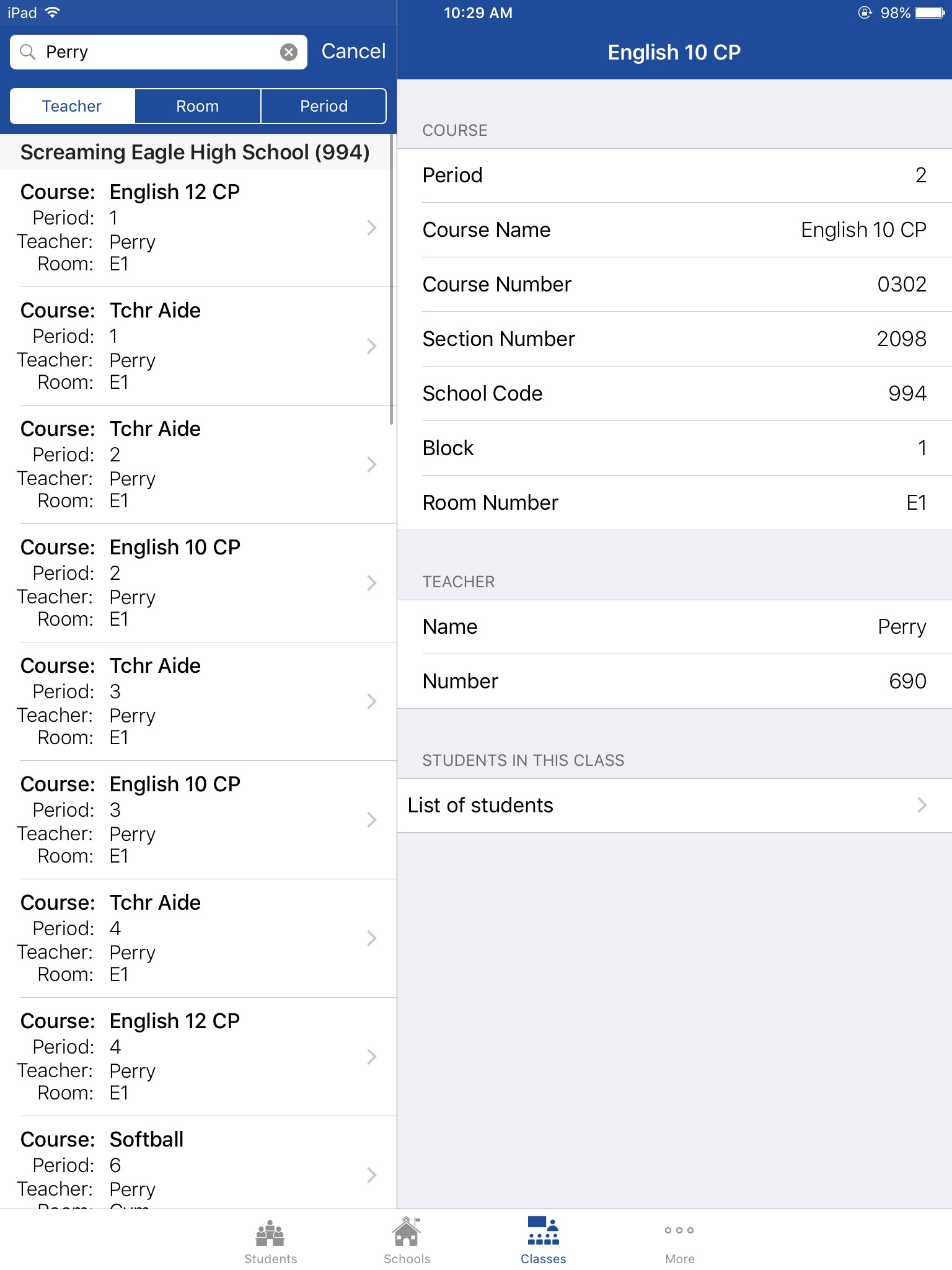Tap the rotation lock status icon
Image resolution: width=952 pixels, height=1270 pixels.
[x=865, y=13]
